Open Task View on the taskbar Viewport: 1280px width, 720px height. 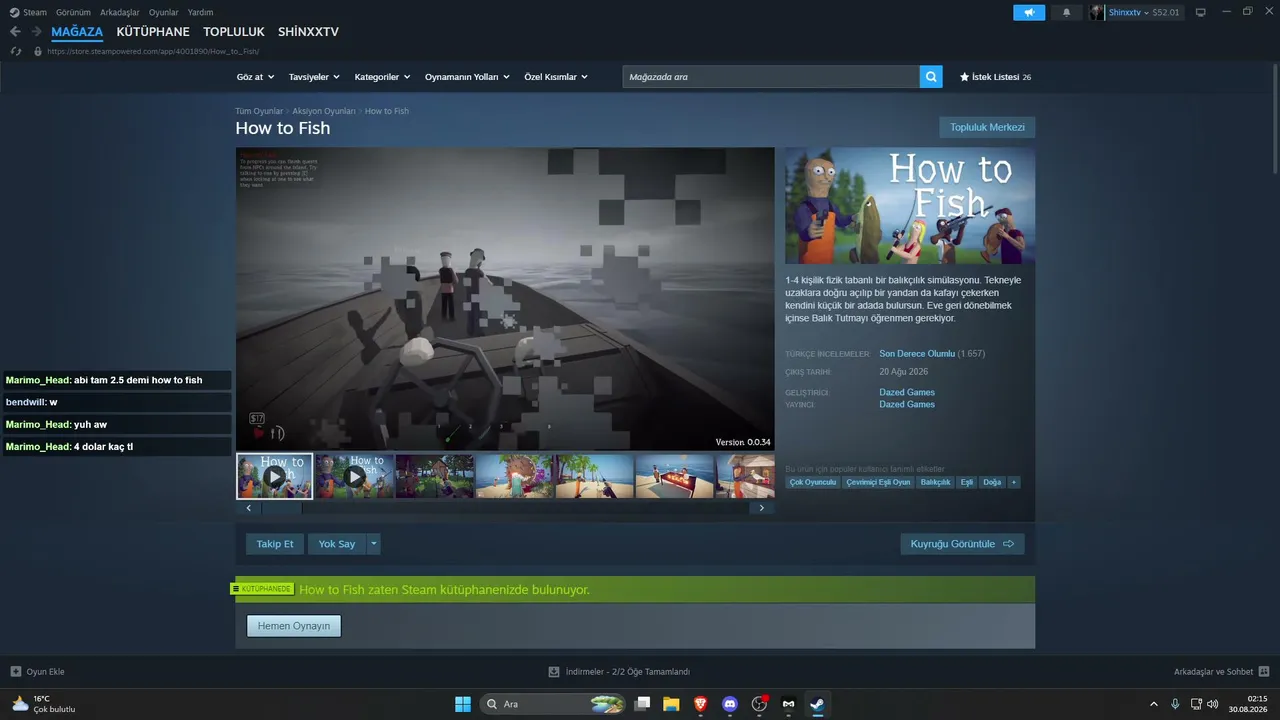pos(643,704)
